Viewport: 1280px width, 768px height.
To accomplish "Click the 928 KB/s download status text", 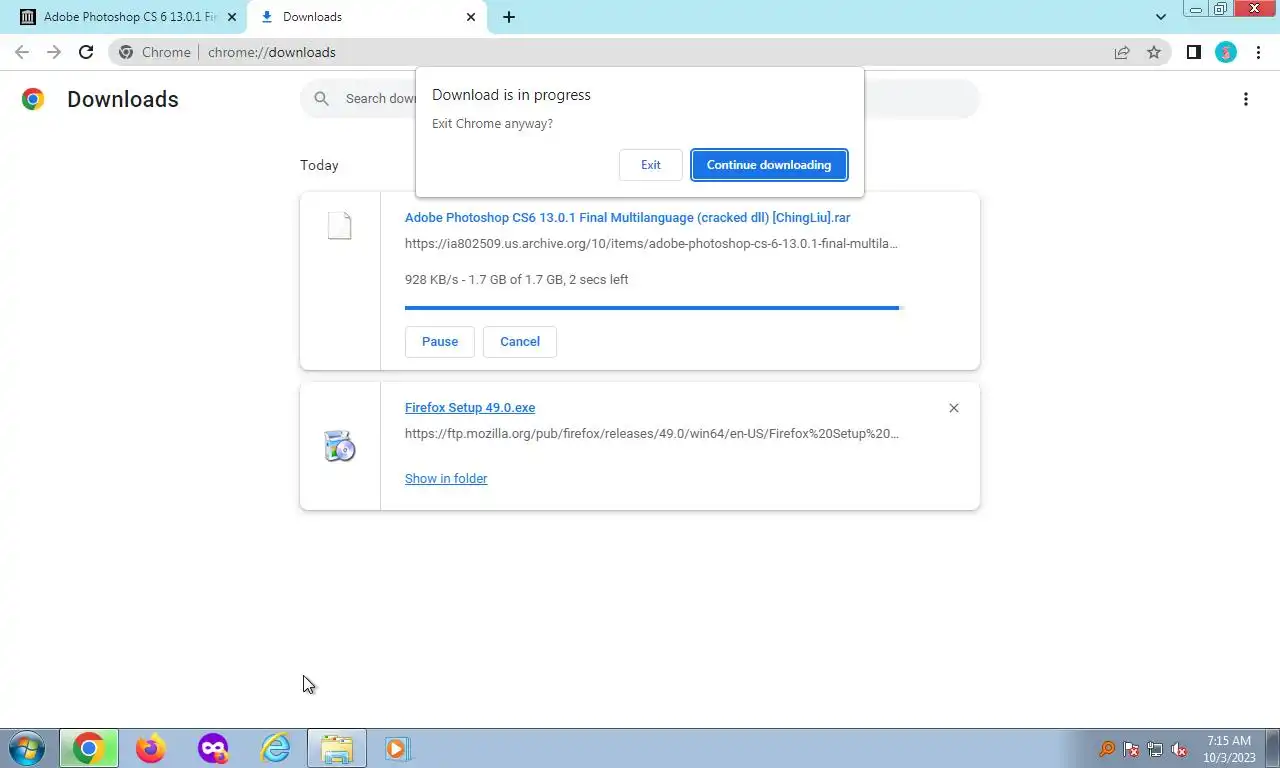I will tap(516, 279).
